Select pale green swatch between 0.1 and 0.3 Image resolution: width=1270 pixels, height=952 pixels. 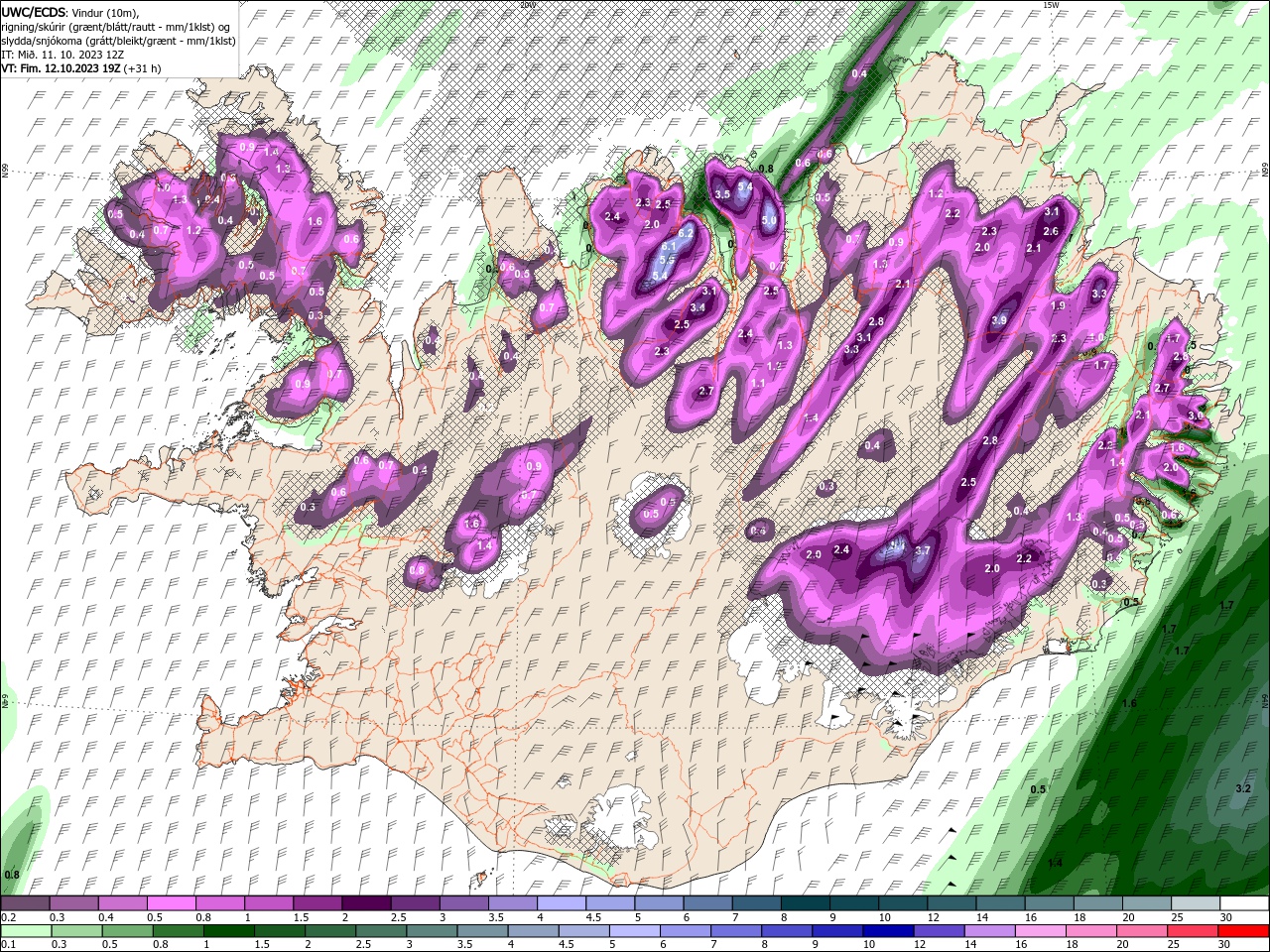pyautogui.click(x=25, y=931)
